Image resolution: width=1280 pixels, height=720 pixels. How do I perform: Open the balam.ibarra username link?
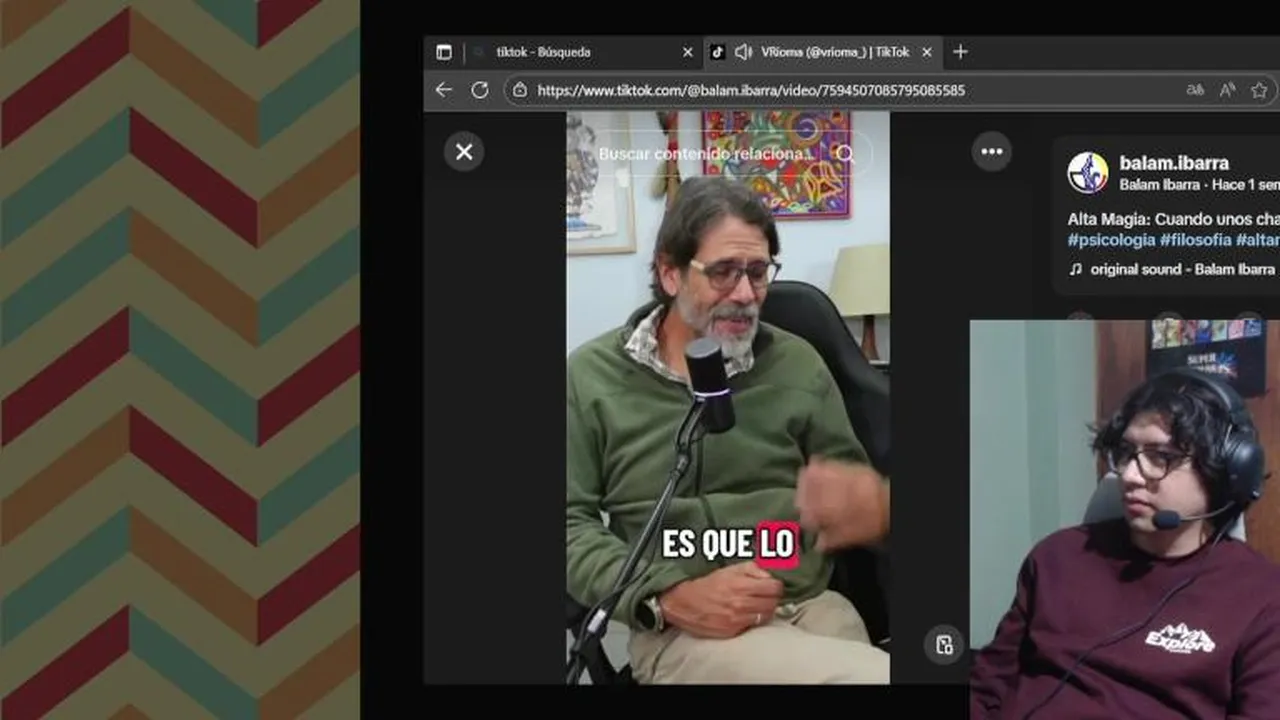pos(1174,163)
